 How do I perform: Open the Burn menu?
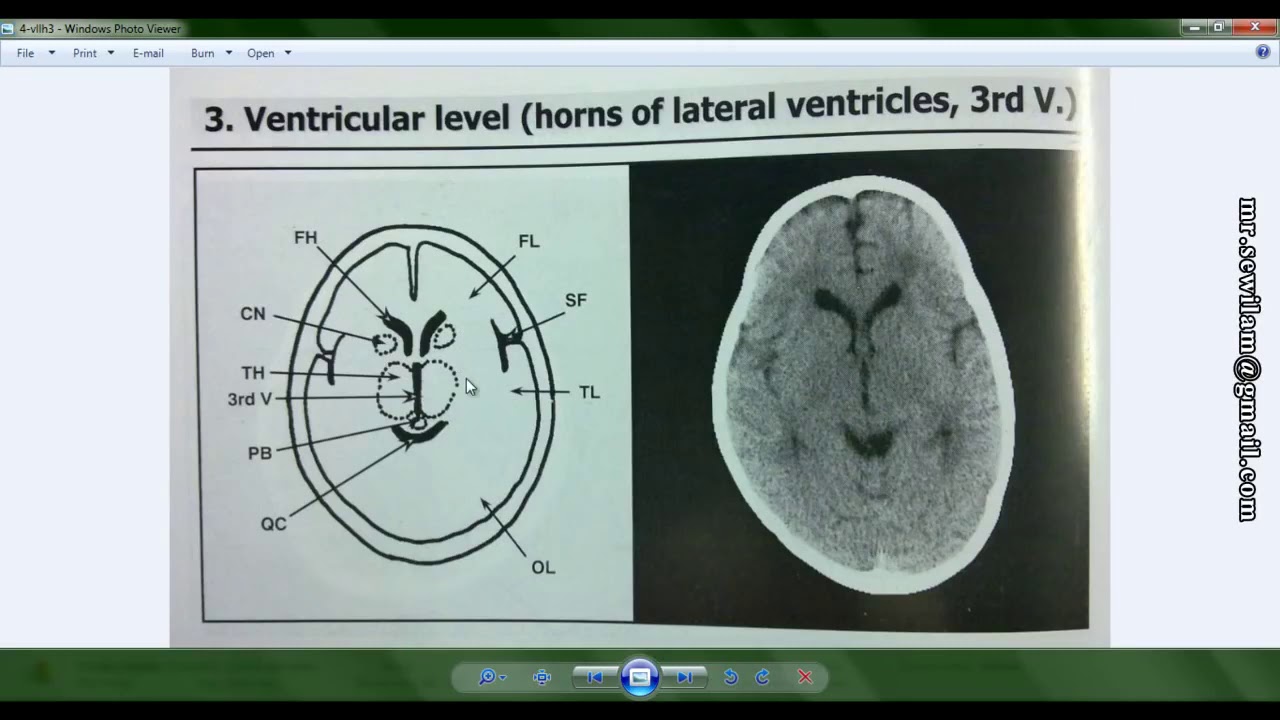point(202,53)
